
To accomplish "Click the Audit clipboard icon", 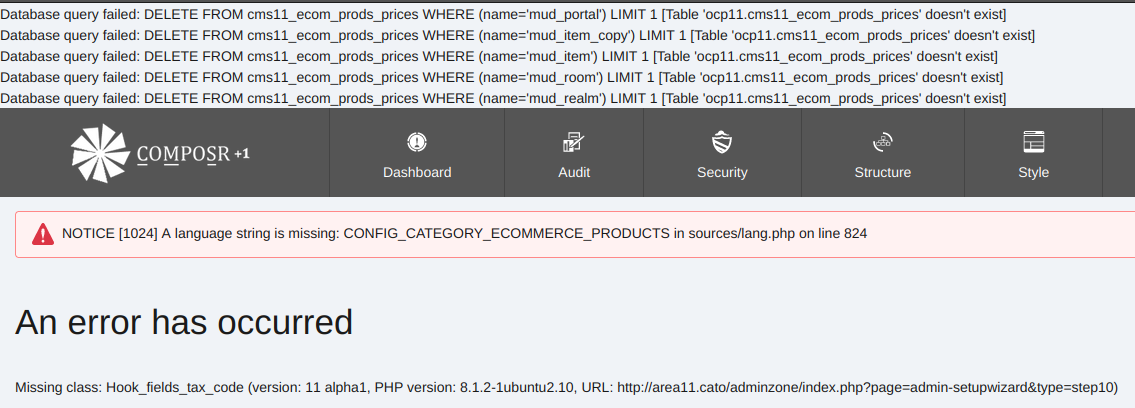I will tap(574, 142).
